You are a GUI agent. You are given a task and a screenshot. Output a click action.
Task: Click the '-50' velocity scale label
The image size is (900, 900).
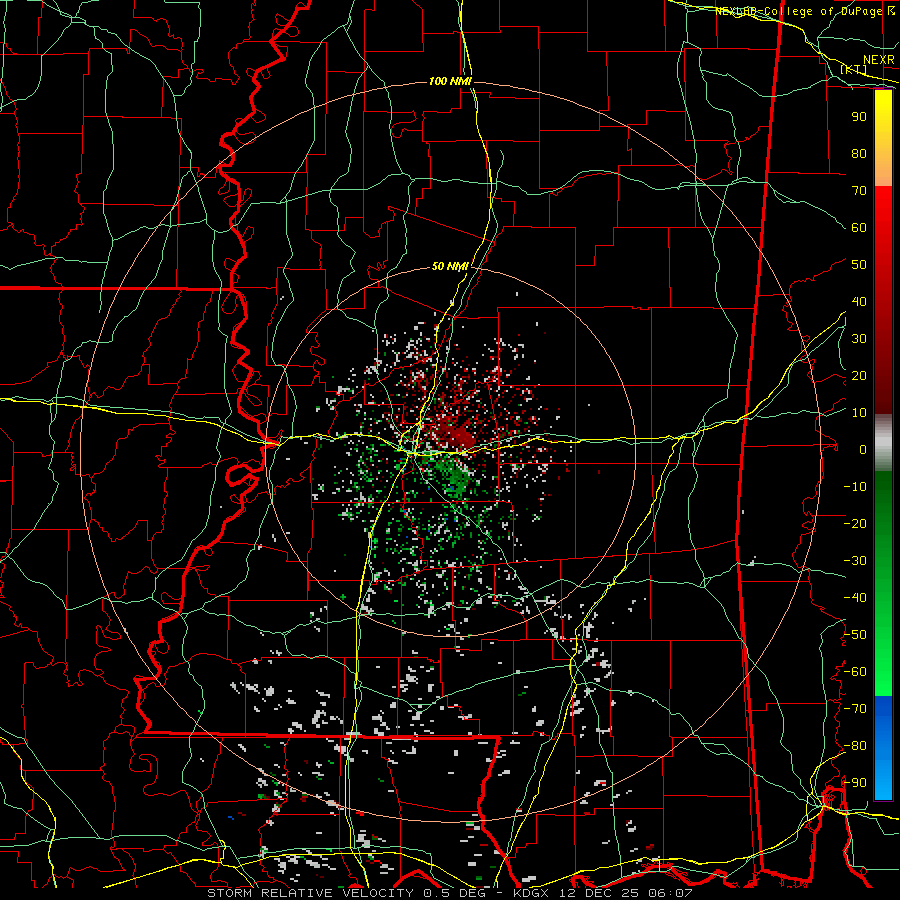tap(855, 635)
